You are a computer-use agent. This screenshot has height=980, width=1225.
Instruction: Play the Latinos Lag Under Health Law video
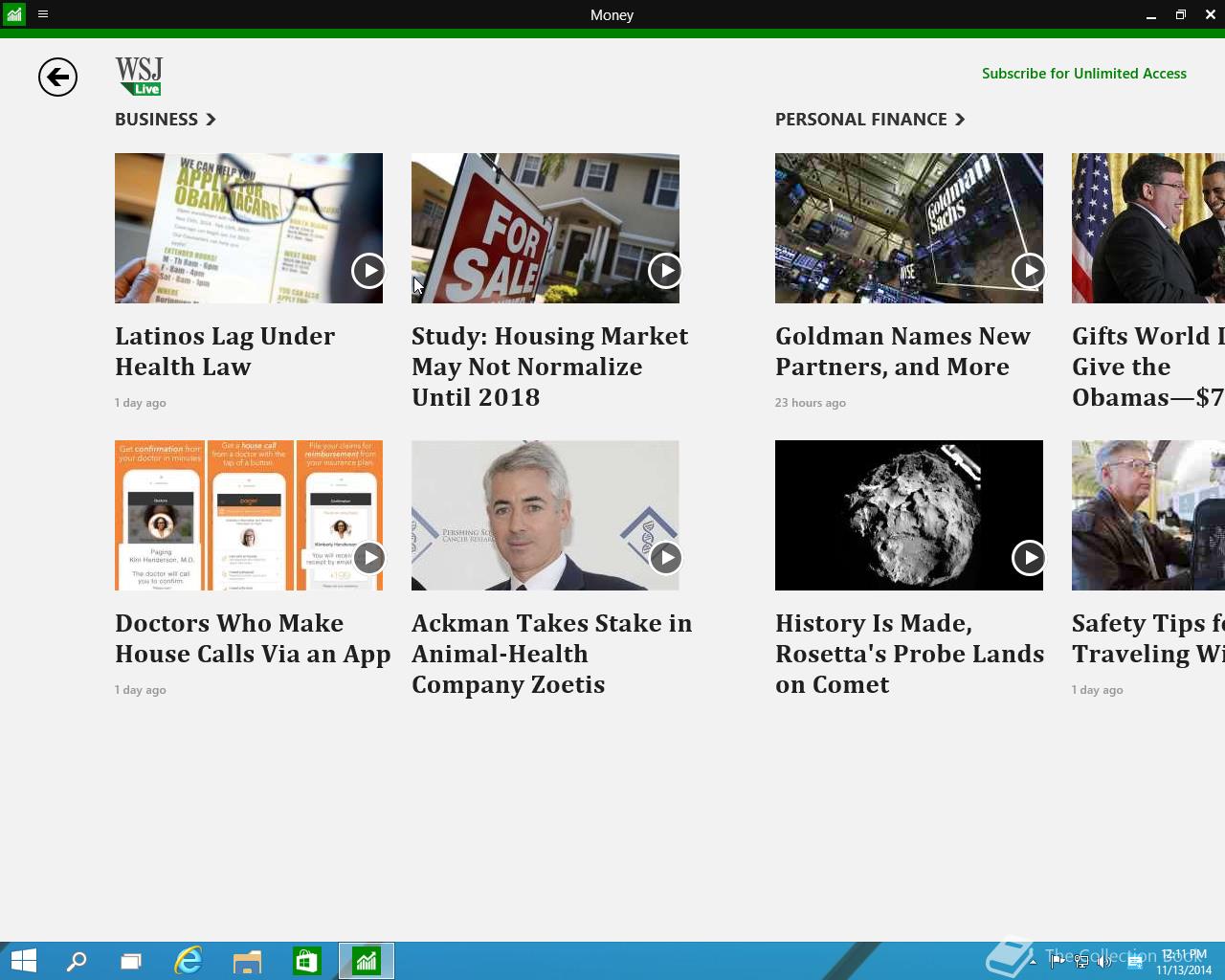click(368, 271)
